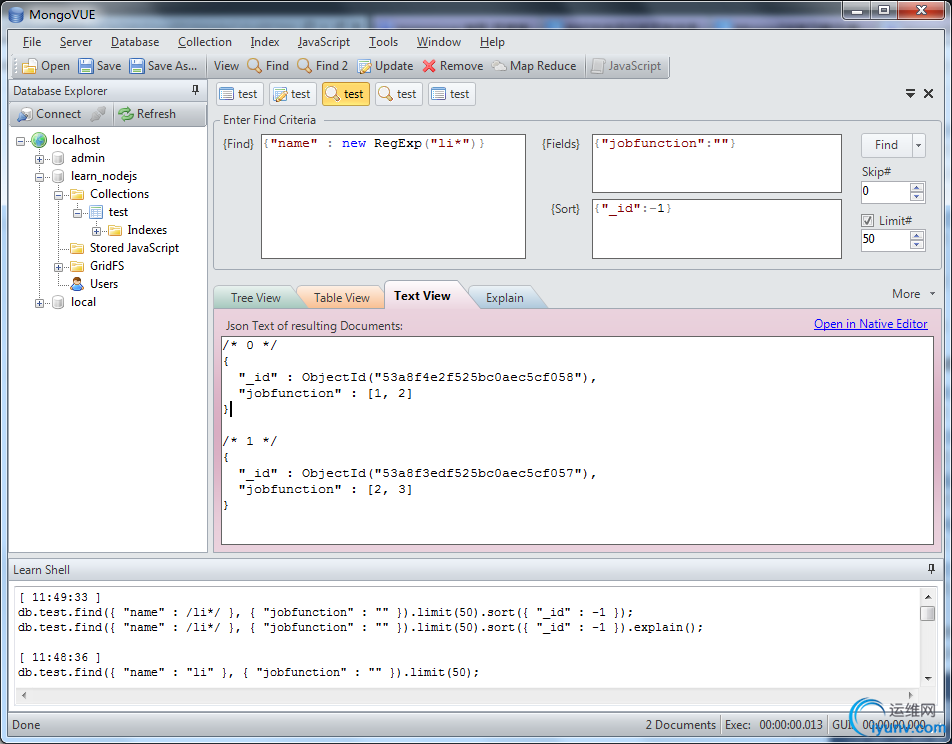Expand the Indexes folder node
The height and width of the screenshot is (744, 952).
96,230
